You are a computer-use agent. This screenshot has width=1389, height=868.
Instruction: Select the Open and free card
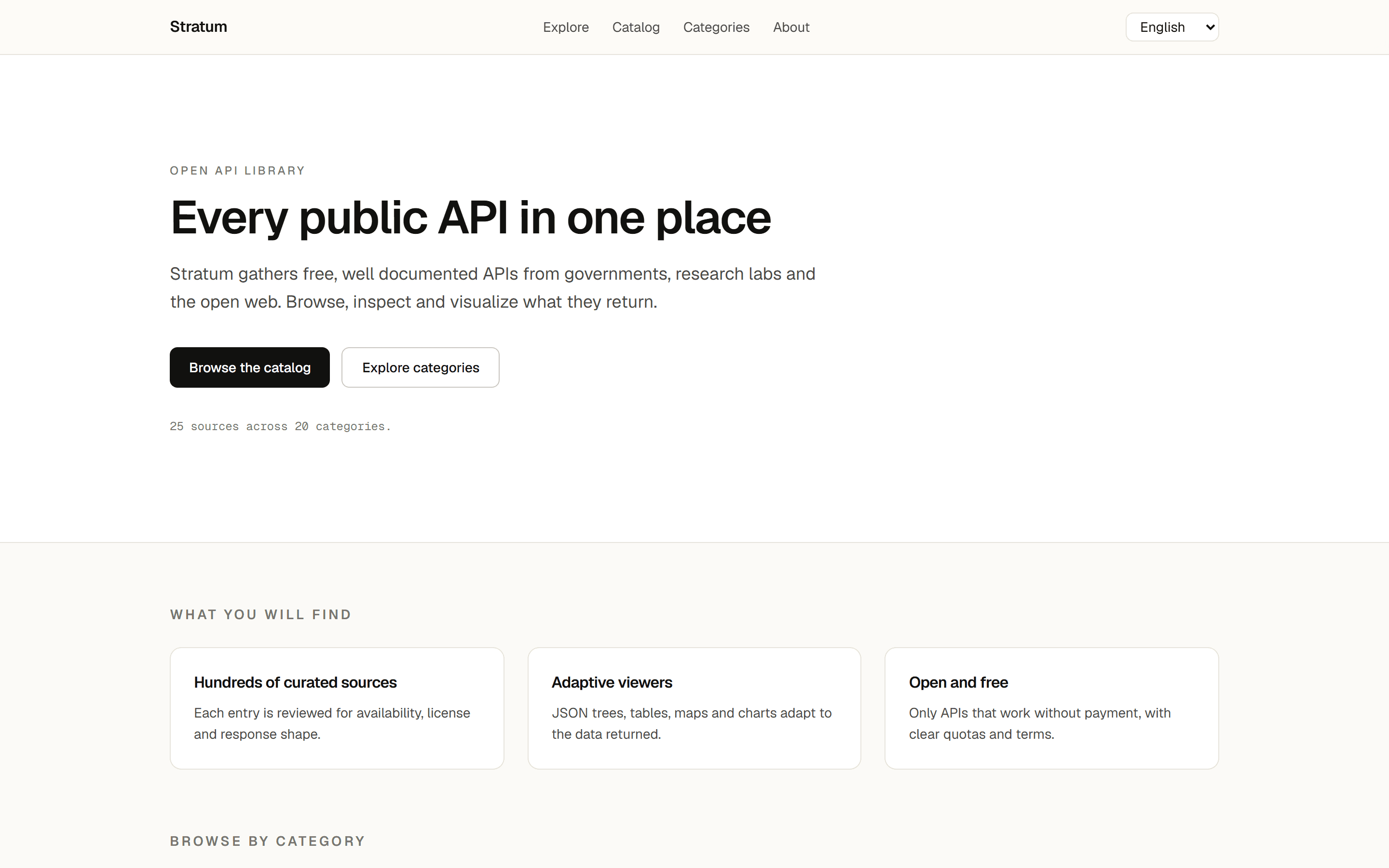coord(1051,708)
